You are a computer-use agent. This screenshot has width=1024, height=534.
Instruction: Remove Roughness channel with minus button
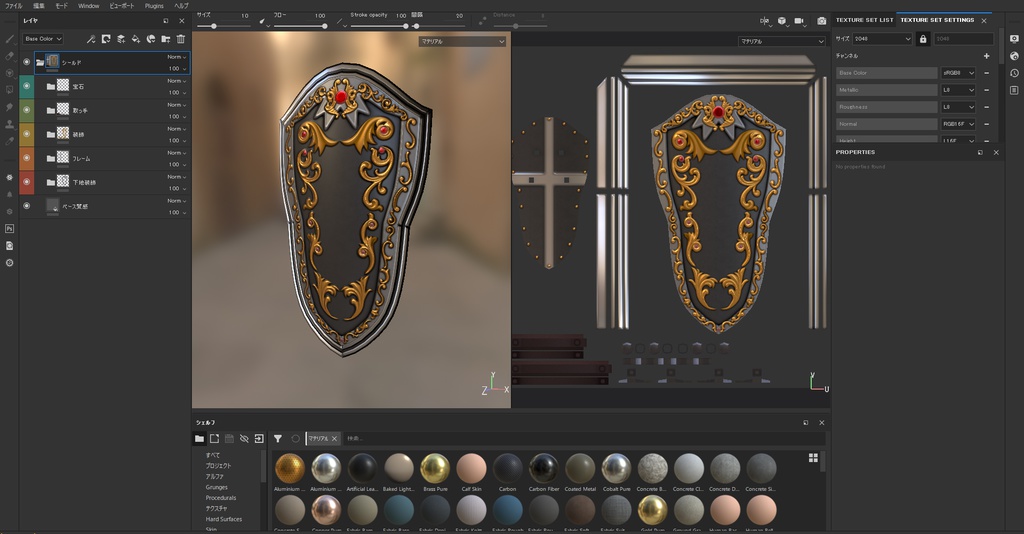pos(986,107)
